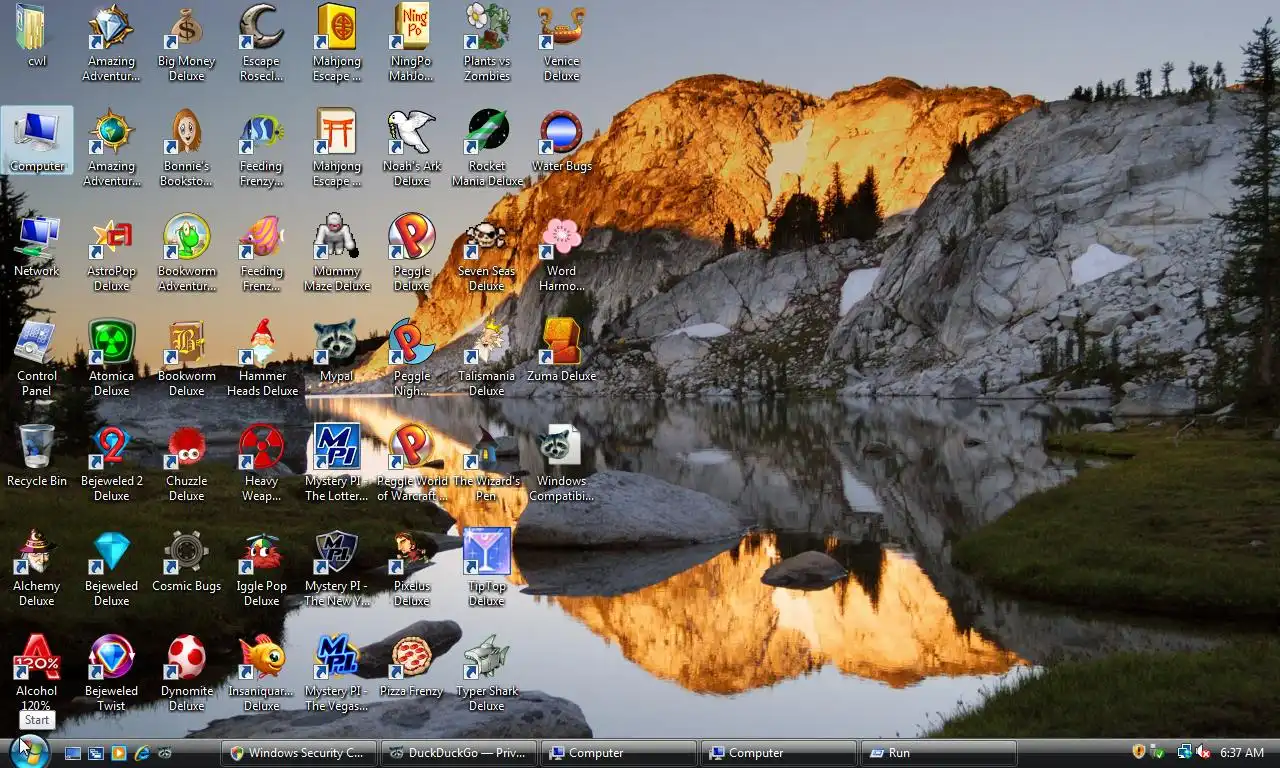Select Typer Shark Deluxe shortcut
The width and height of the screenshot is (1280, 768).
pos(487,673)
